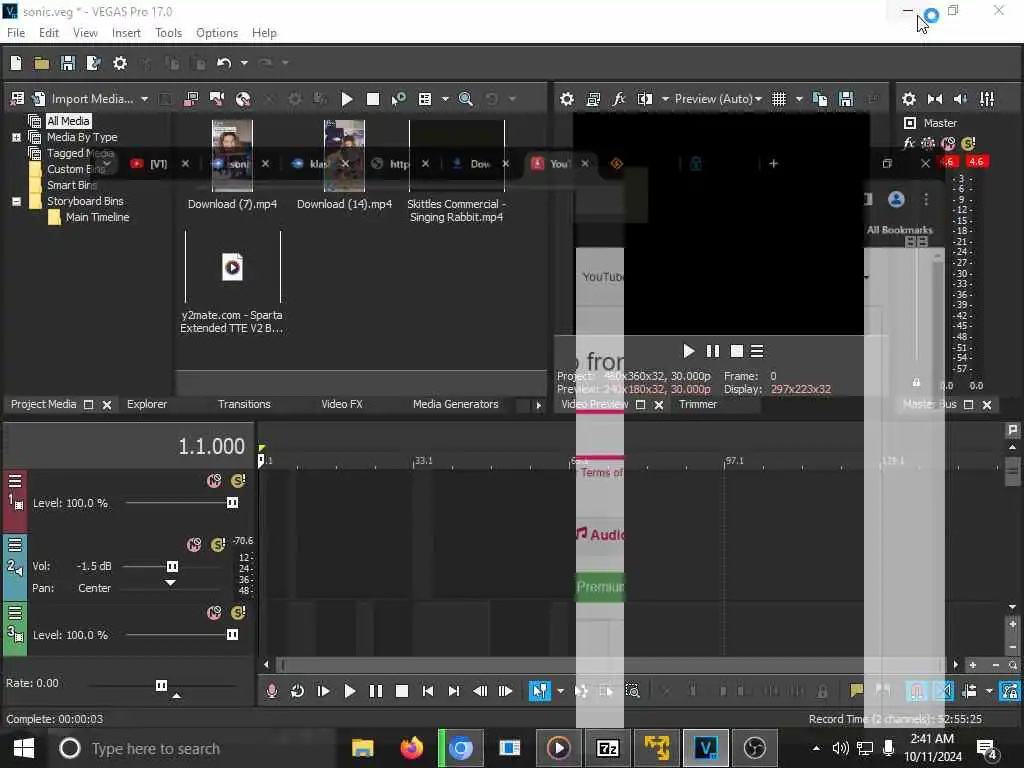Toggle Loop Playback in timeline transport
The height and width of the screenshot is (768, 1024).
pyautogui.click(x=297, y=691)
